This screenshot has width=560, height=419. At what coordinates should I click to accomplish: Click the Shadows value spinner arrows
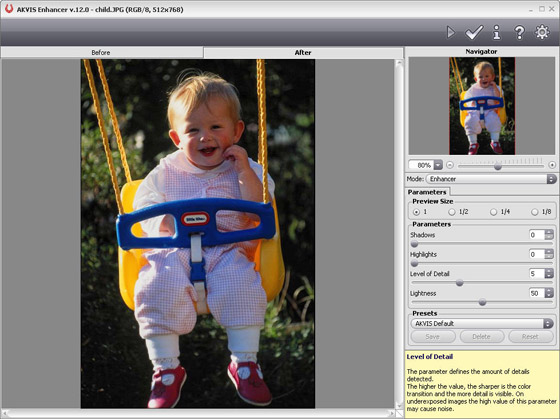549,235
